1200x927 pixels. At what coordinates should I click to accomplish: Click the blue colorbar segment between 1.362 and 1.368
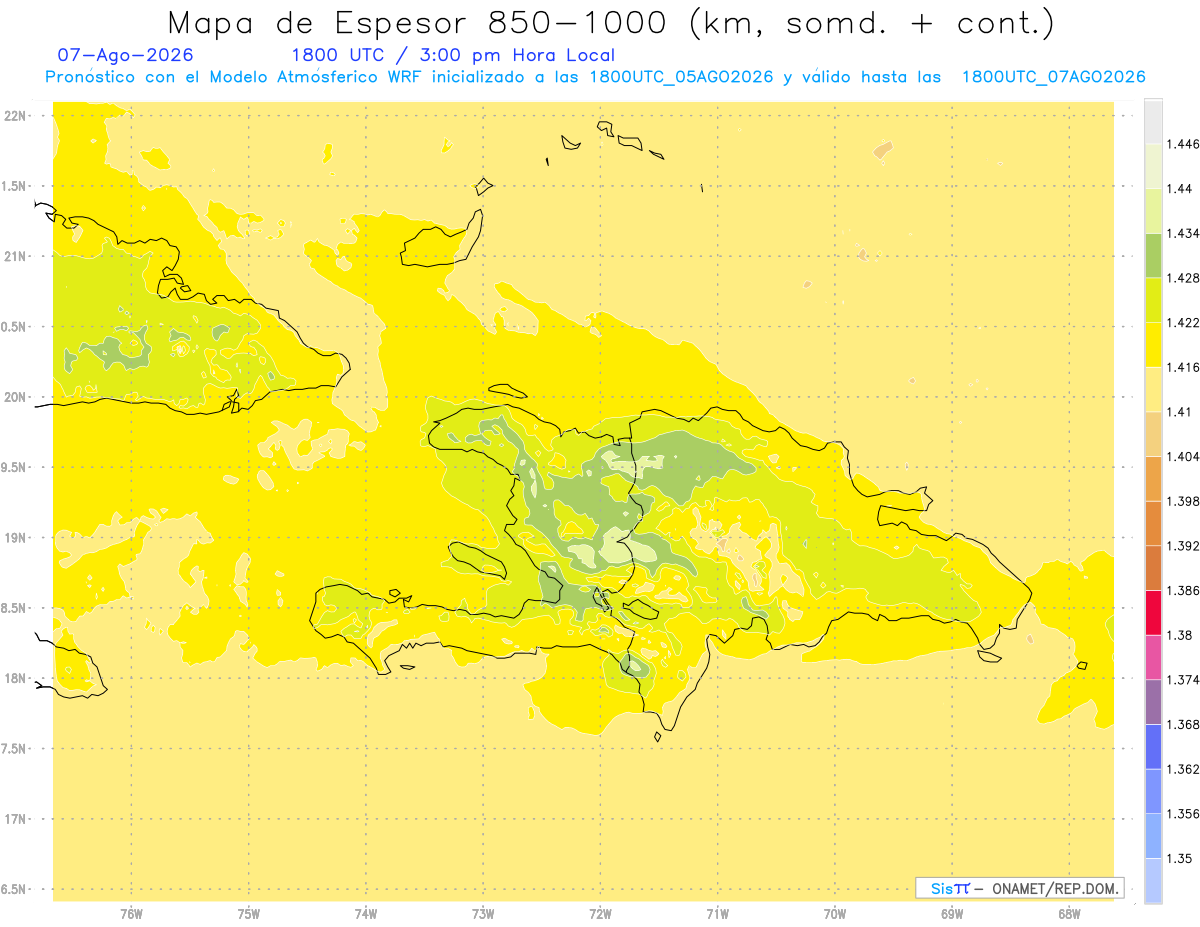[x=1153, y=747]
